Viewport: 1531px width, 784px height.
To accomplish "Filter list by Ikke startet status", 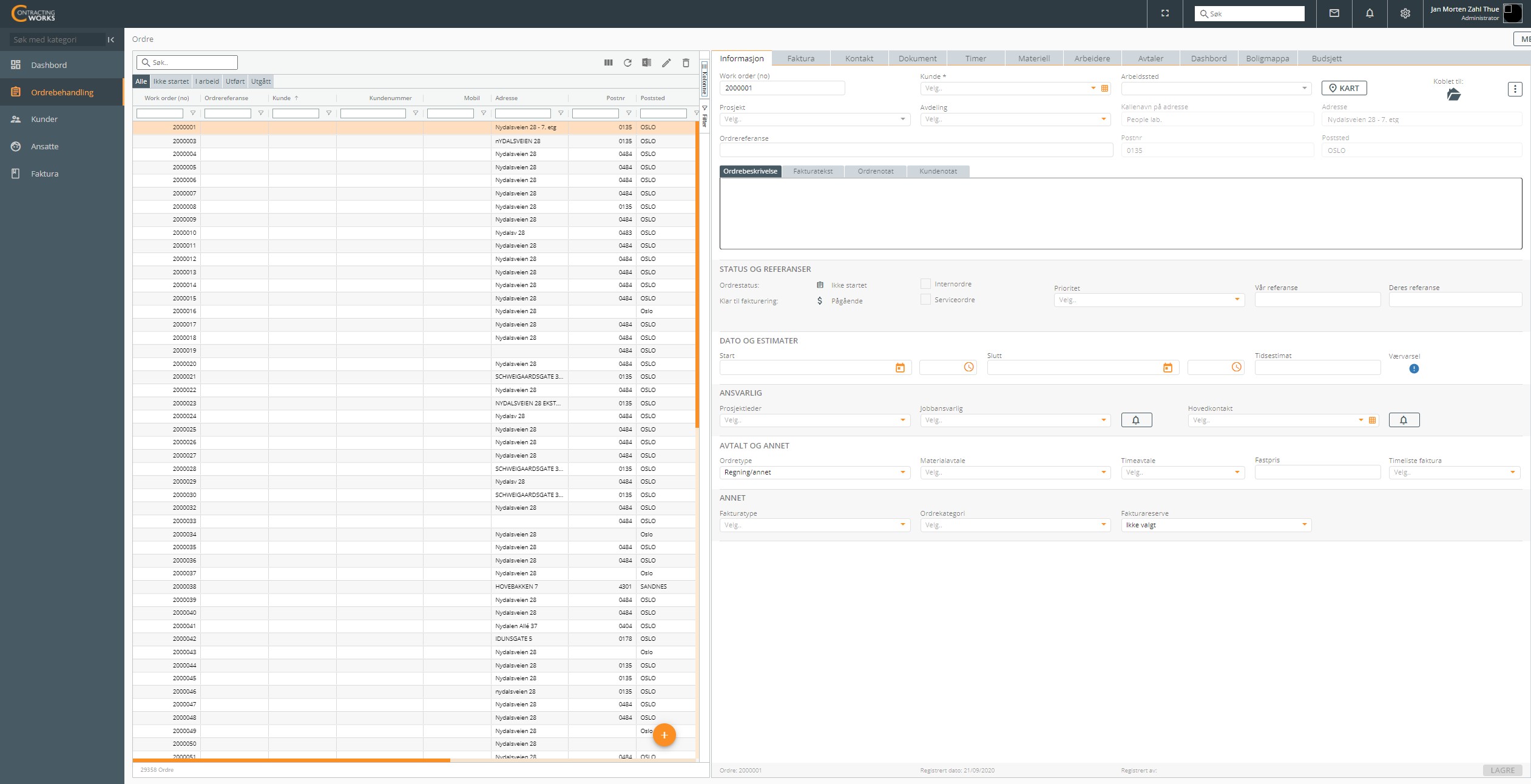I will click(x=171, y=81).
